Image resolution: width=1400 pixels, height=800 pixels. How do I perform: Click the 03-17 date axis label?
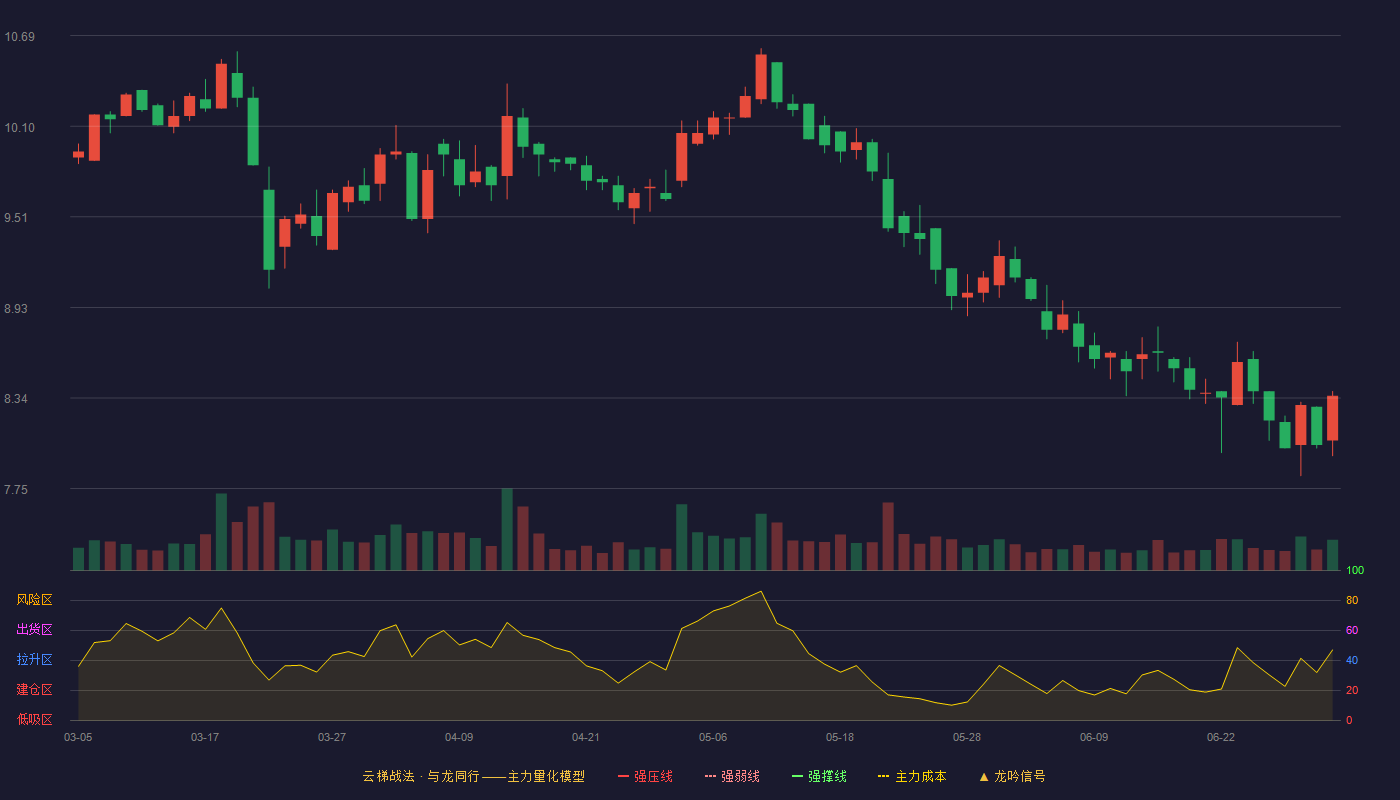(x=205, y=737)
